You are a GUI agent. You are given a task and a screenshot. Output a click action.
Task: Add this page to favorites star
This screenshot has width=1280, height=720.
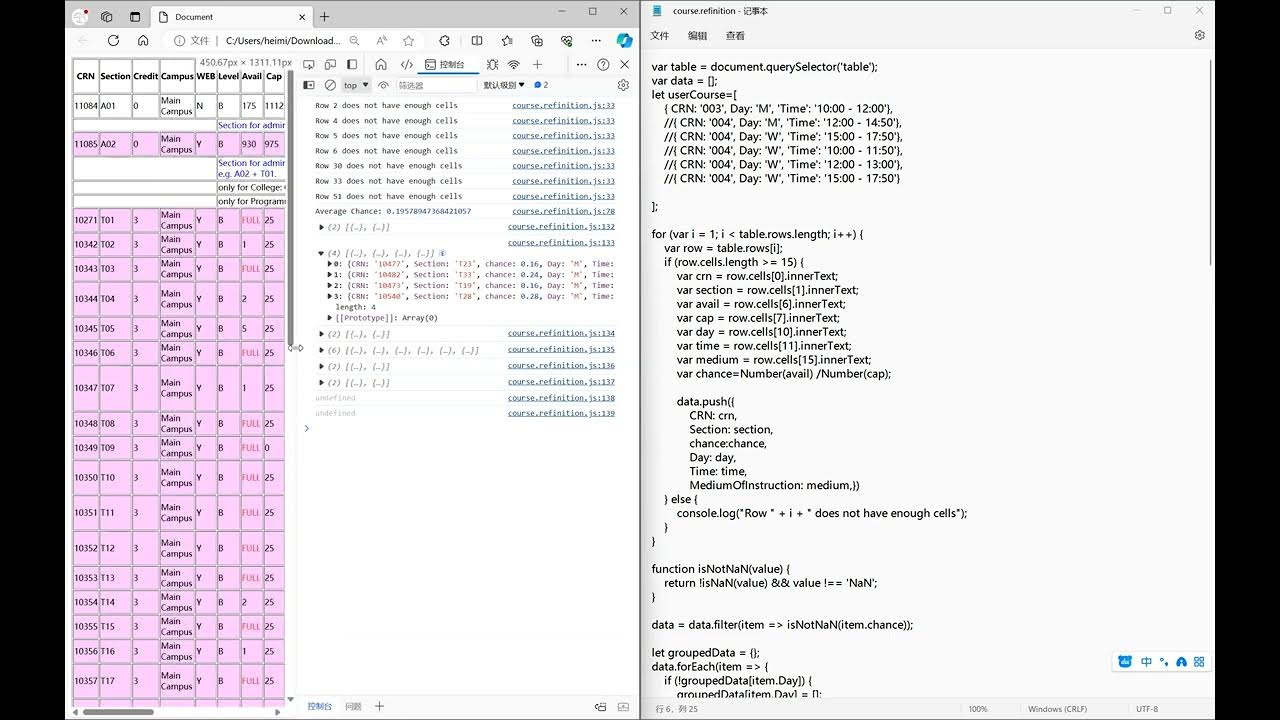coord(408,41)
